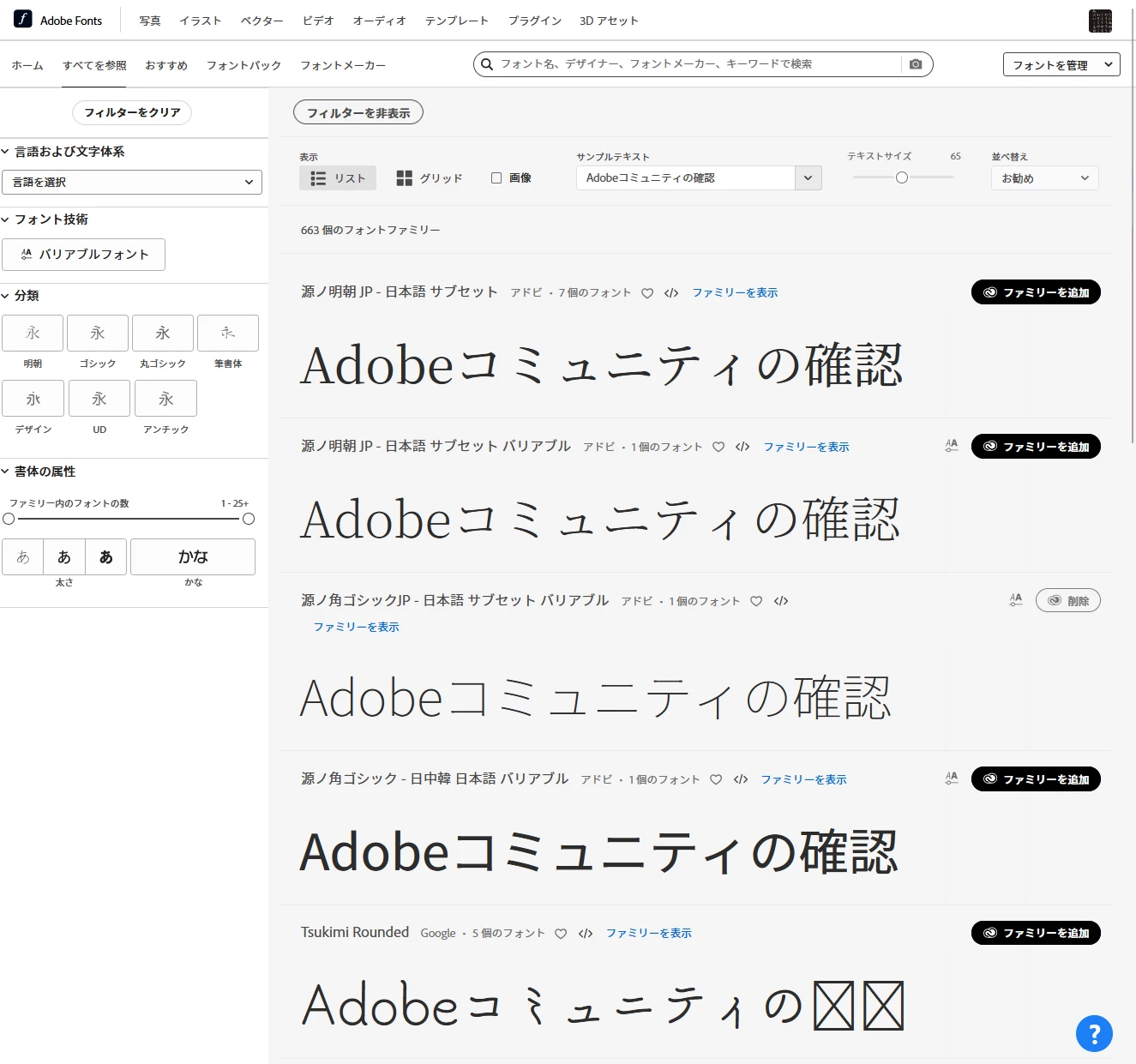Select ゴシック classification icon
The height and width of the screenshot is (1064, 1136).
point(98,334)
